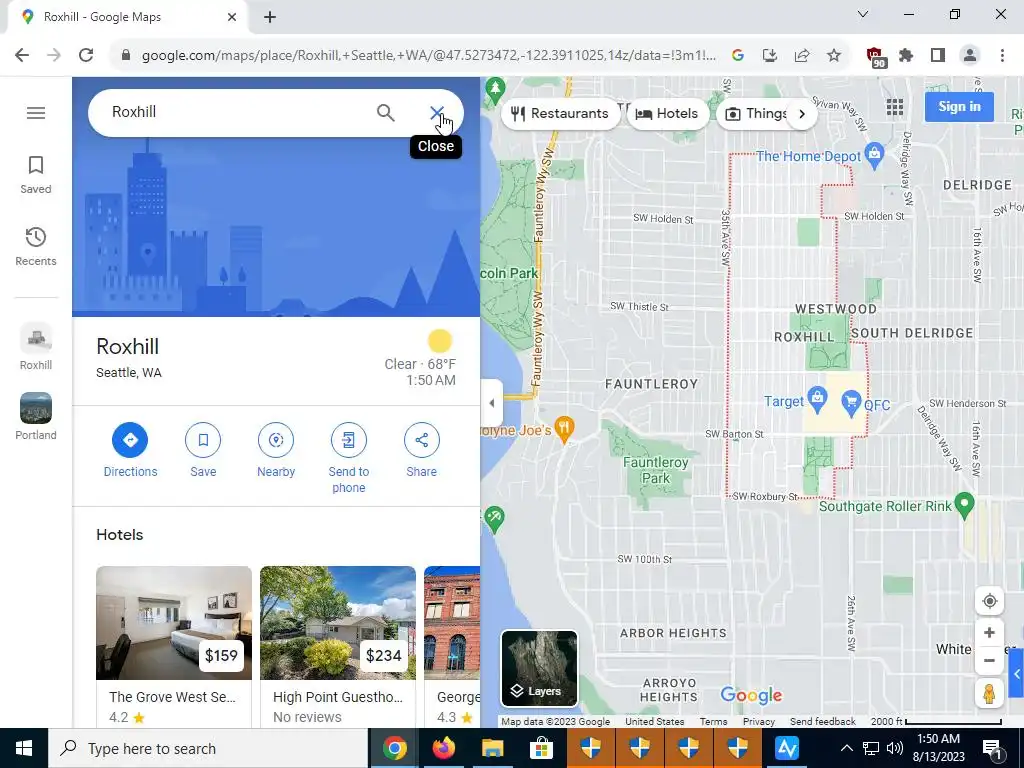
Task: Open Chrome profile avatar
Action: click(x=970, y=56)
